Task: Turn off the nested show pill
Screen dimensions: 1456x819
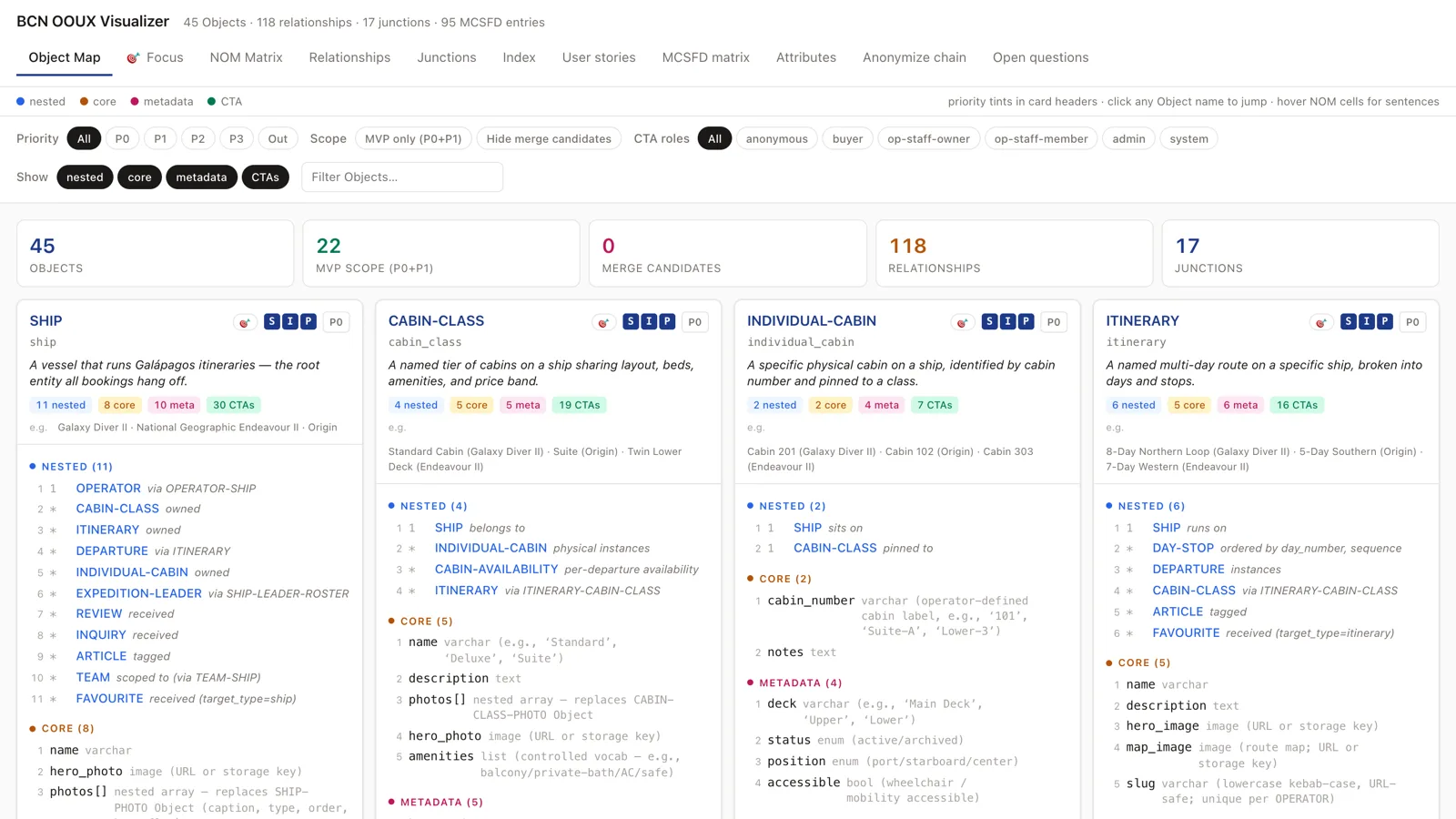Action: point(85,177)
